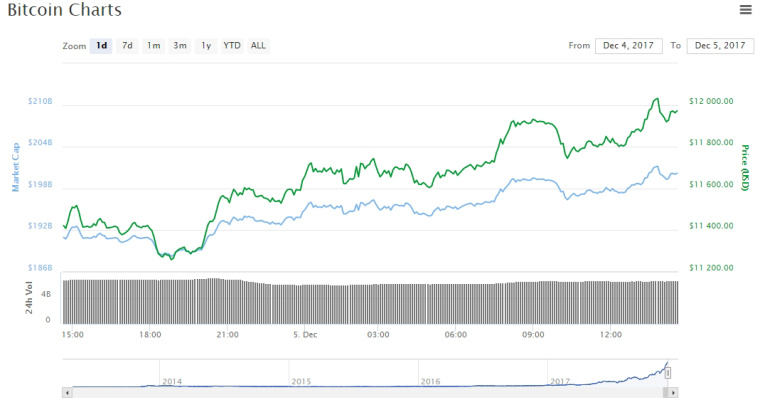Screen dimensions: 760x400
Task: Click the $186B market cap label
Action: point(40,268)
